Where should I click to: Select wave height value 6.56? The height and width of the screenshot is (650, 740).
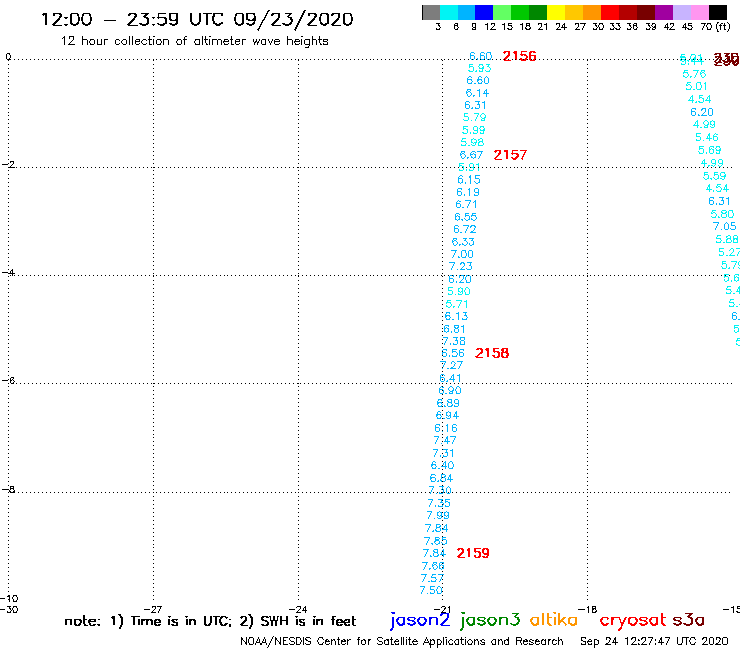(453, 353)
